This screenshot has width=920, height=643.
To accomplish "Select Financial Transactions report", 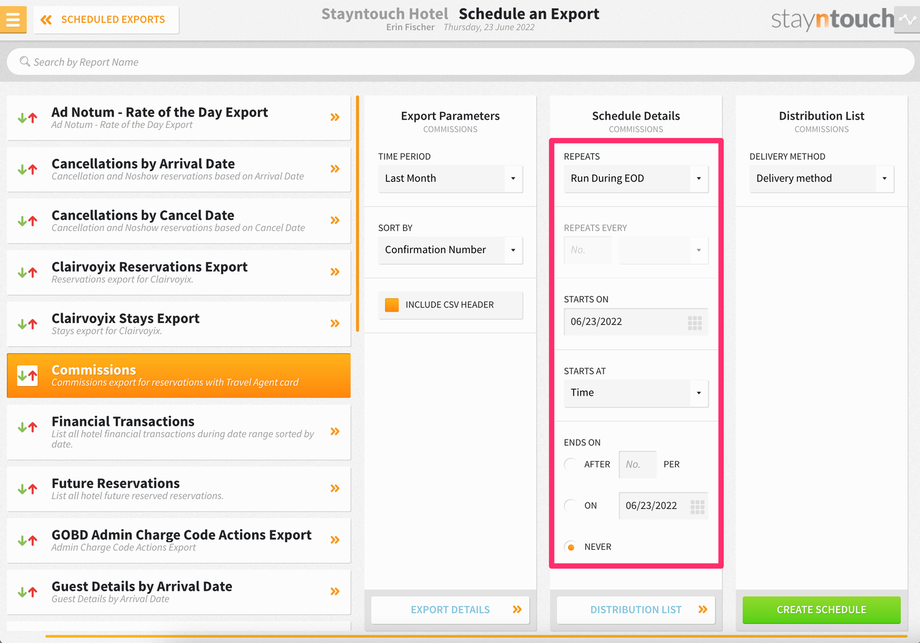I will click(178, 432).
